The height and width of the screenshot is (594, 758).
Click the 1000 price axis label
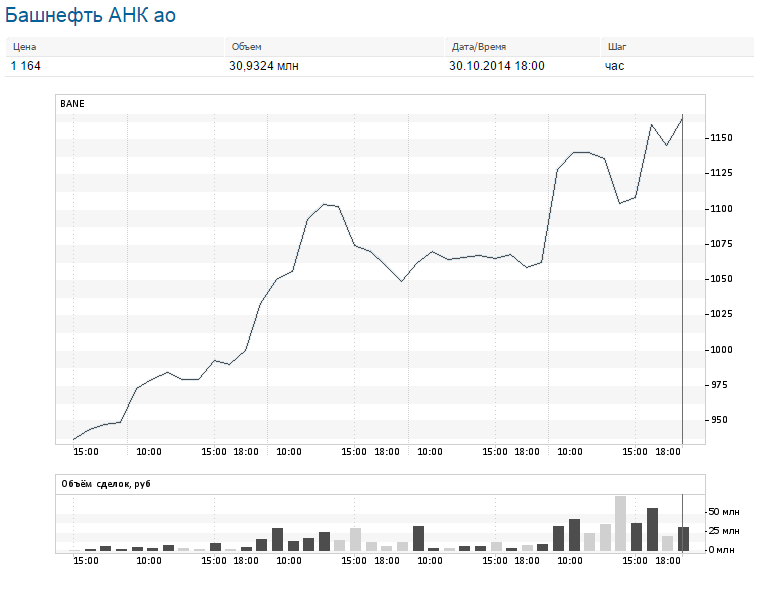pyautogui.click(x=721, y=349)
